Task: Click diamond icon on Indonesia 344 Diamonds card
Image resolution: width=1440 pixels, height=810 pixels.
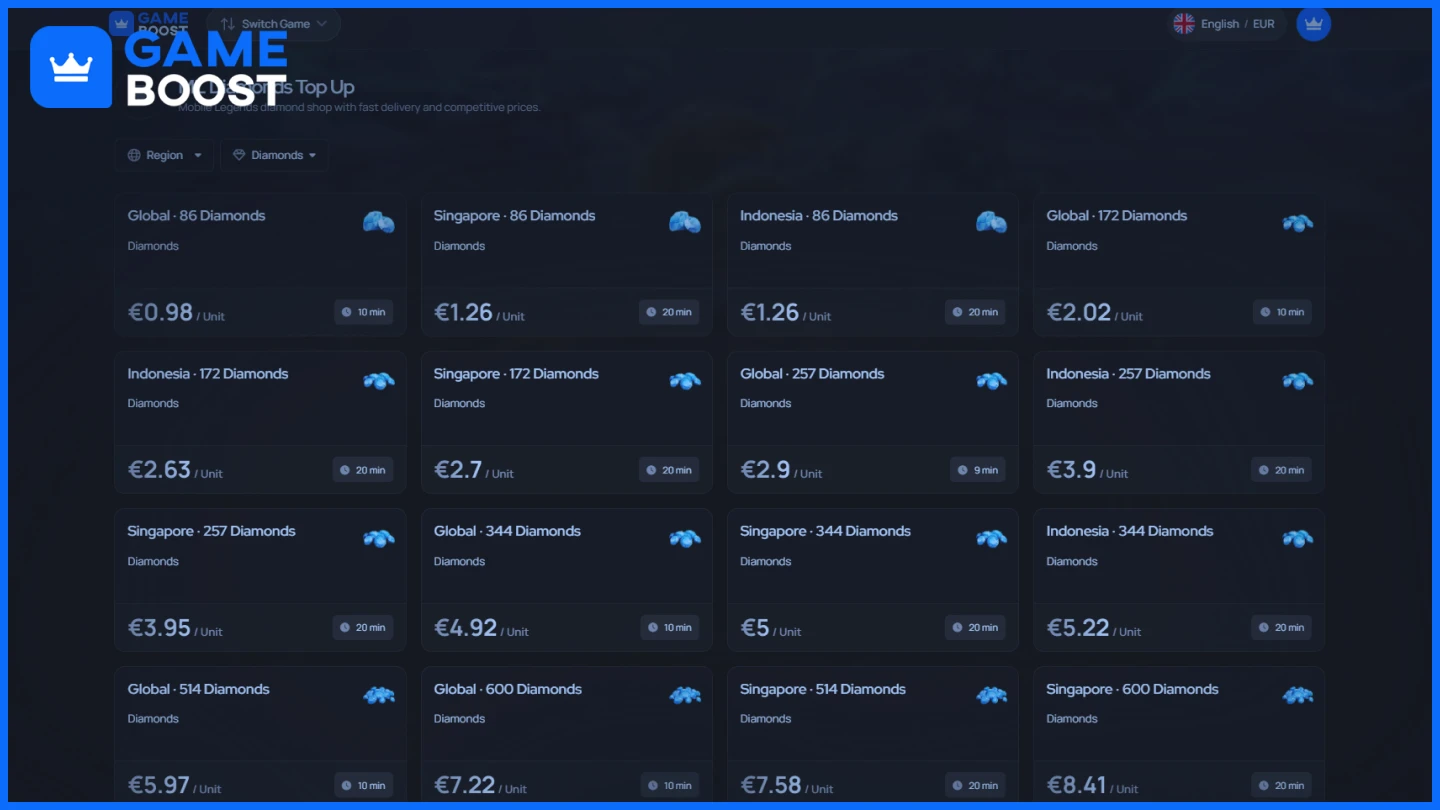Action: tap(1297, 538)
